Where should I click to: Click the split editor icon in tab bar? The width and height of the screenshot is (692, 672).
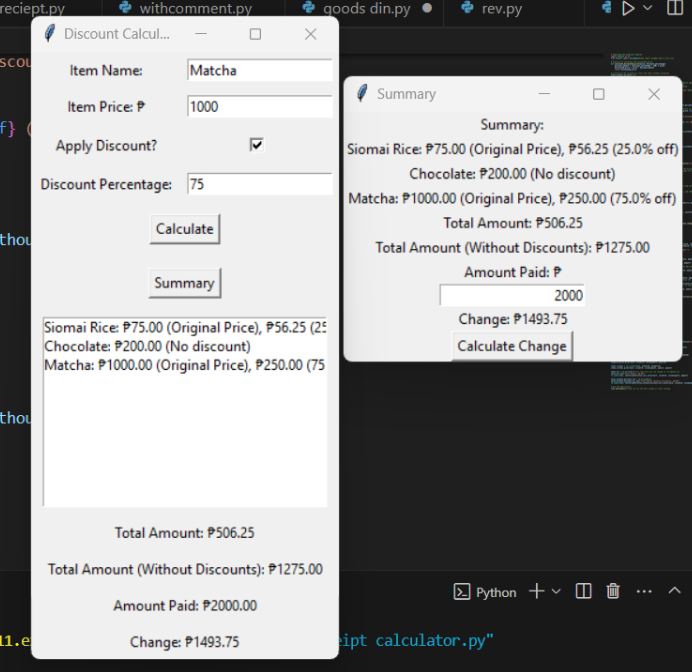[676, 9]
